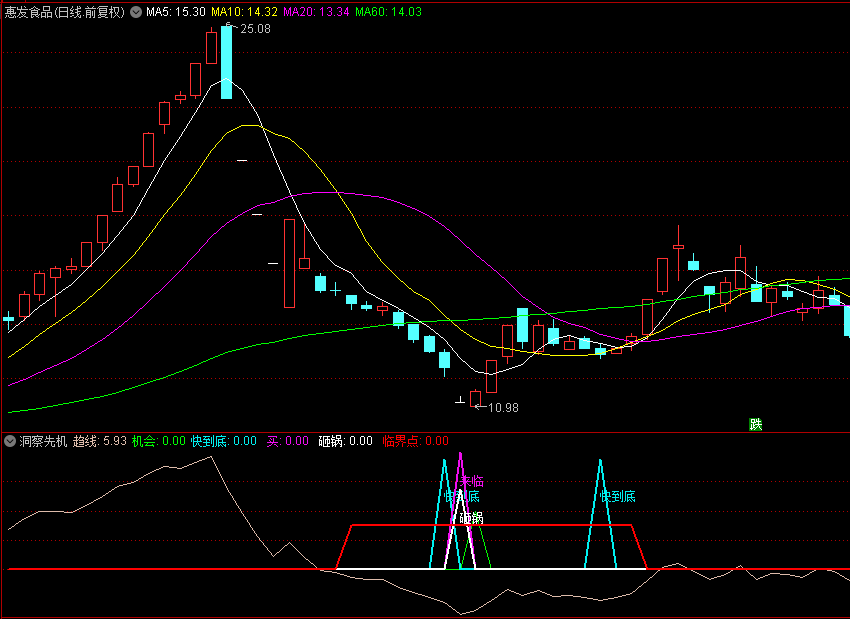
Task: Click the large red candle after the gap down
Action: 289,263
